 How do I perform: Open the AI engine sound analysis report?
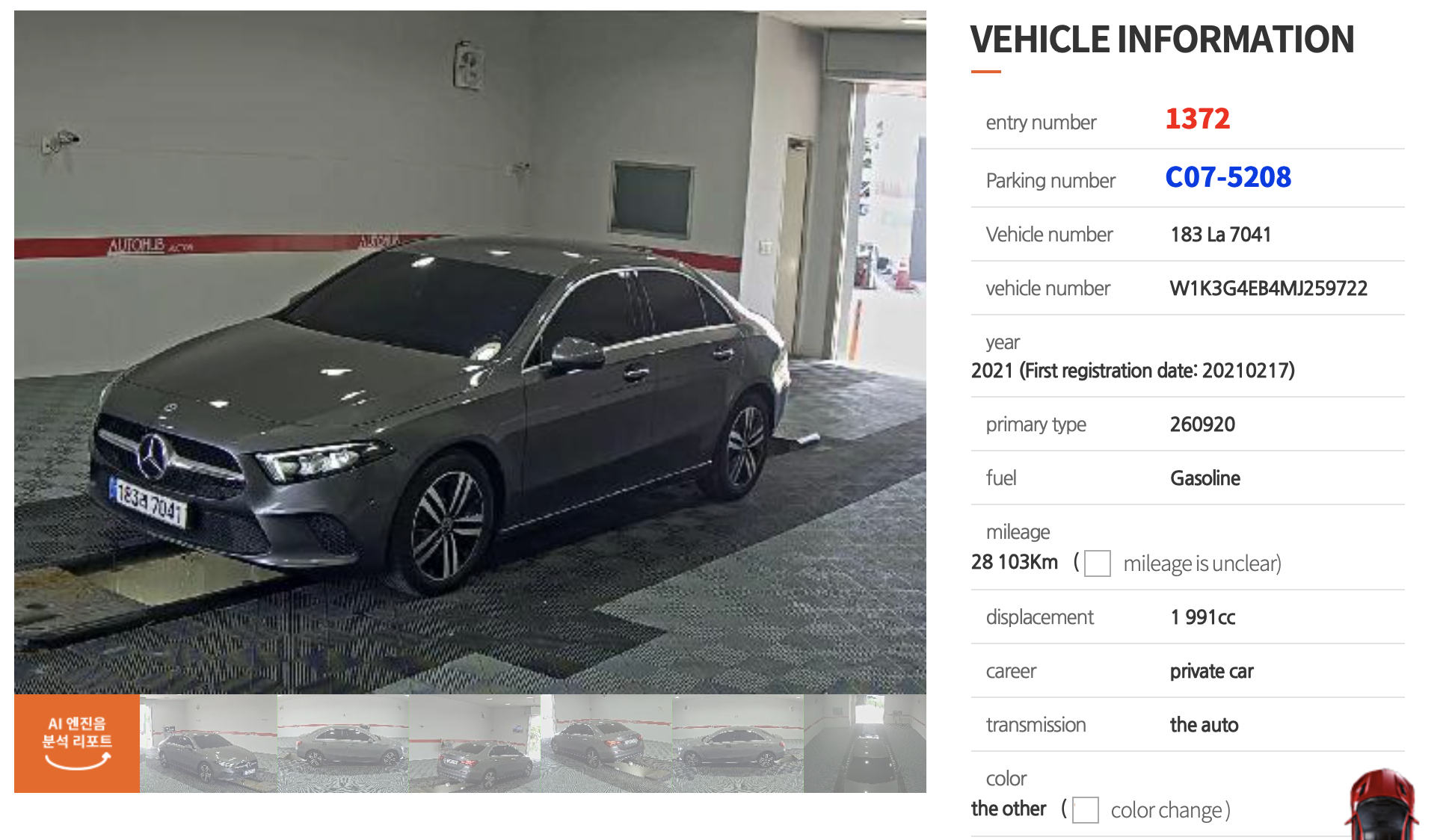point(77,744)
